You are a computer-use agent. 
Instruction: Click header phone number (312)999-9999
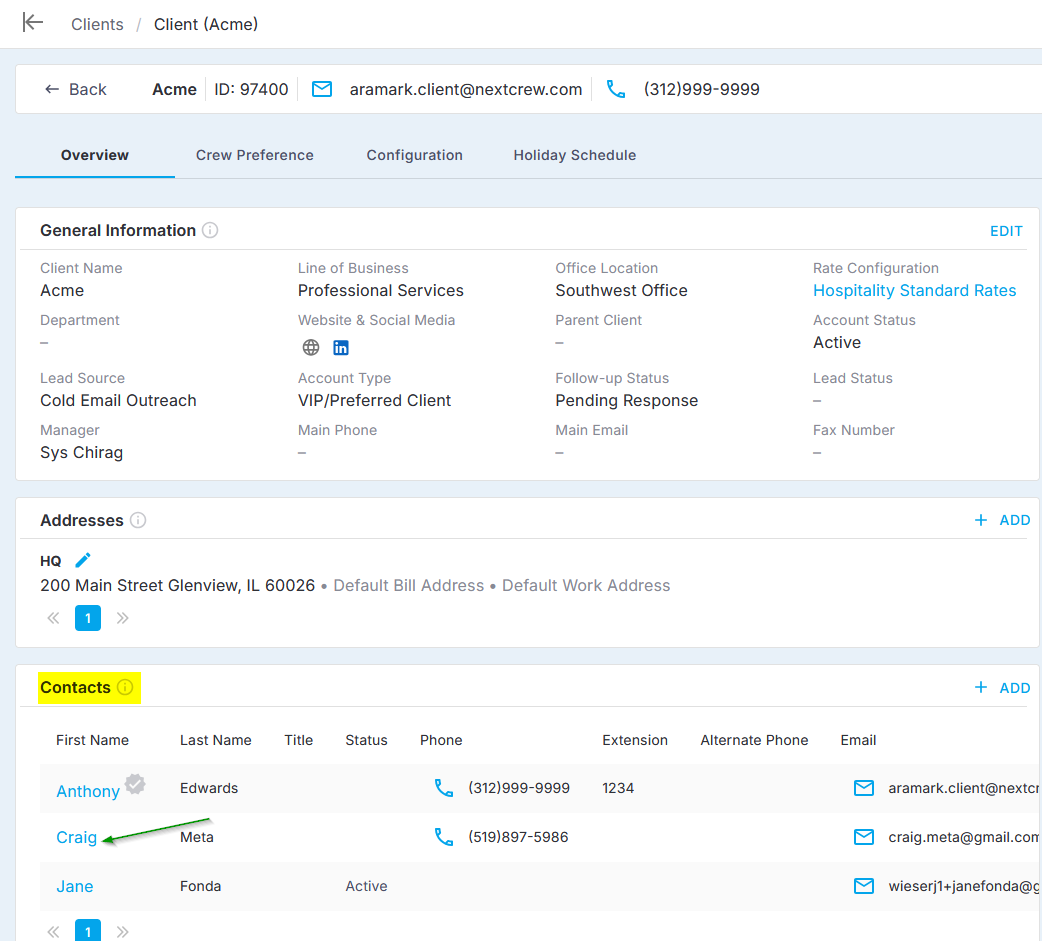702,89
